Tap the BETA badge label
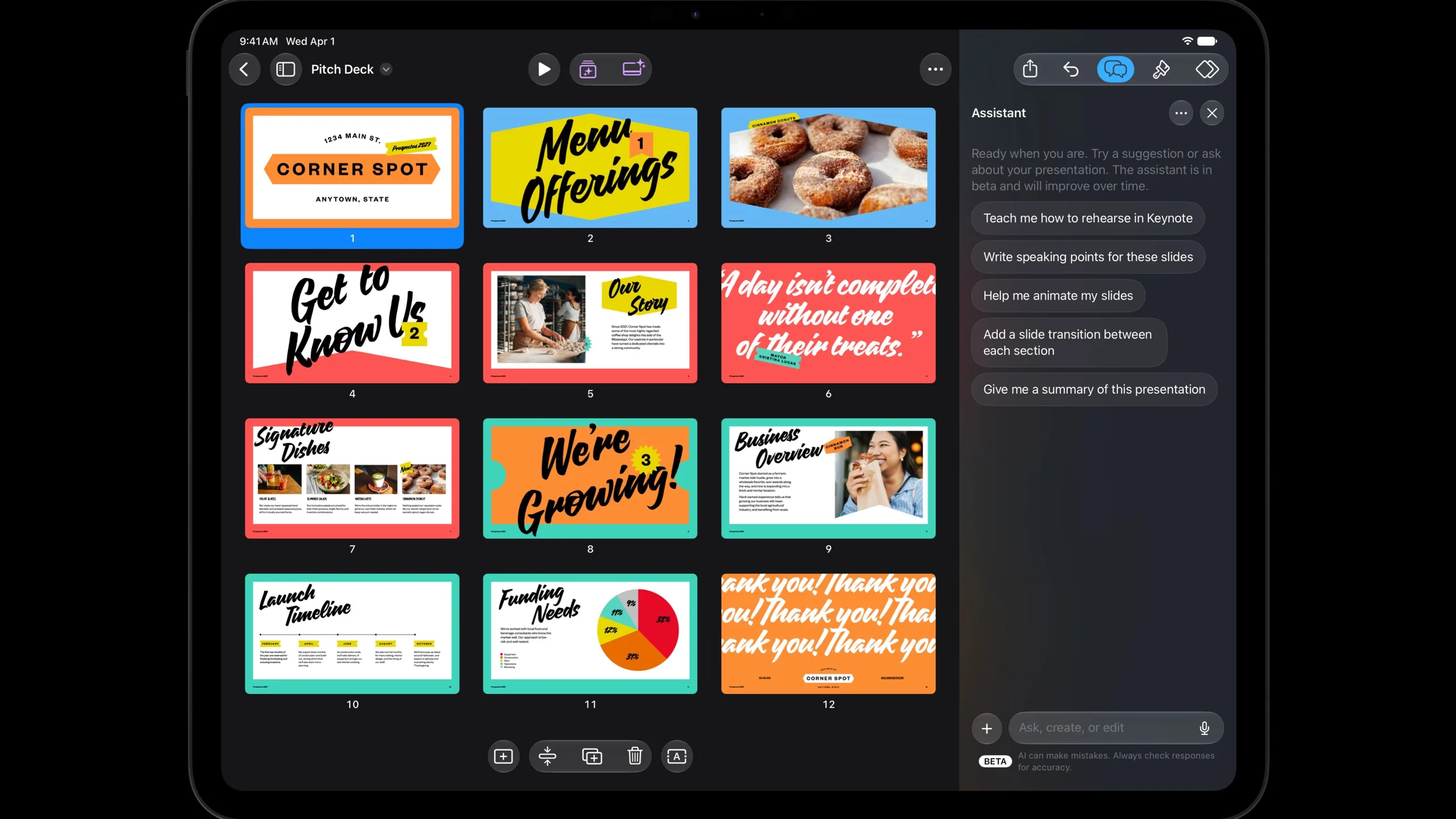This screenshot has height=819, width=1456. tap(995, 762)
